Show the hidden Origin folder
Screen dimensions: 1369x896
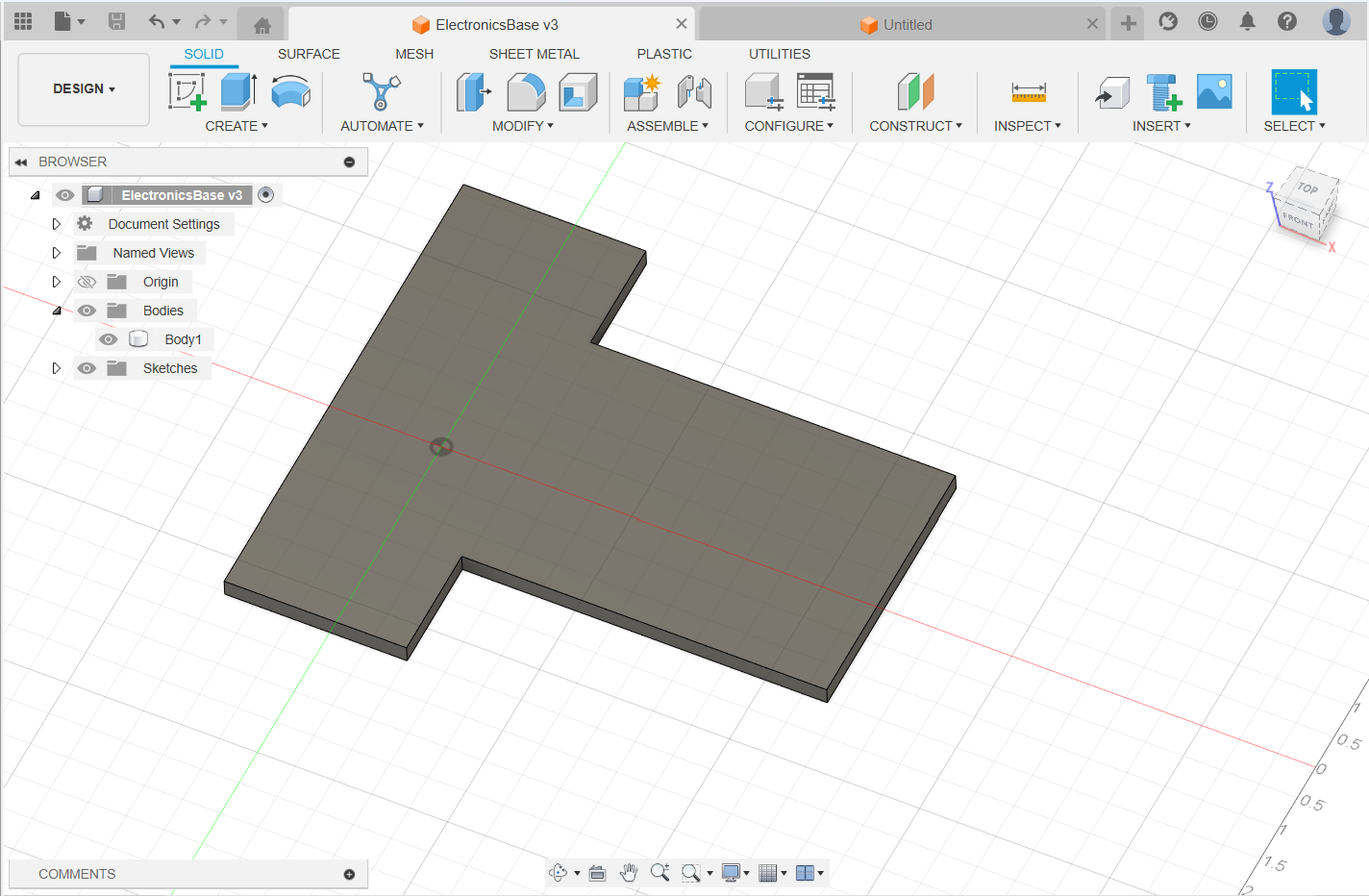[x=87, y=282]
